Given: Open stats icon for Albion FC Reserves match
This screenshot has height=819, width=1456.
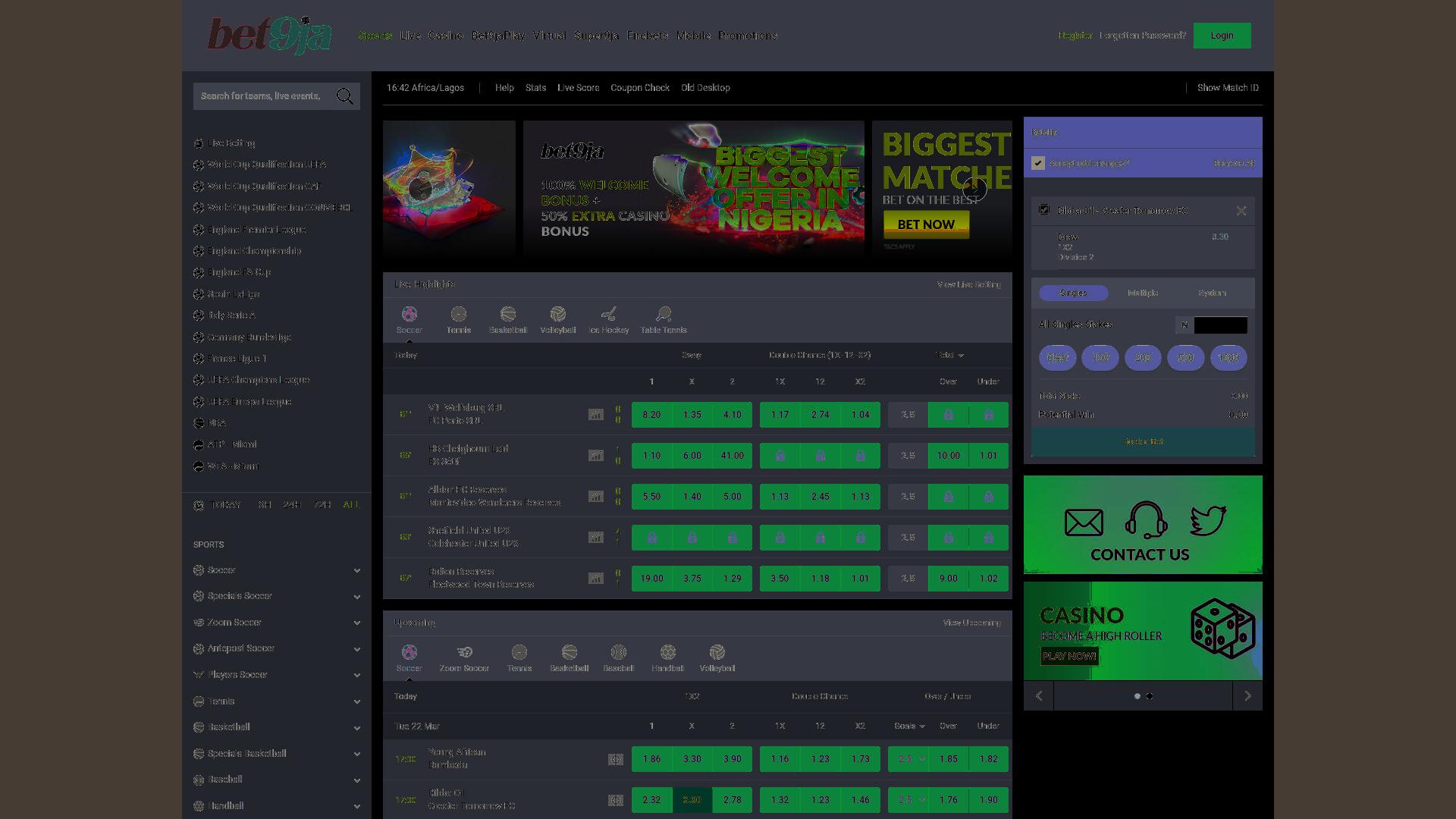Looking at the screenshot, I should click(596, 497).
